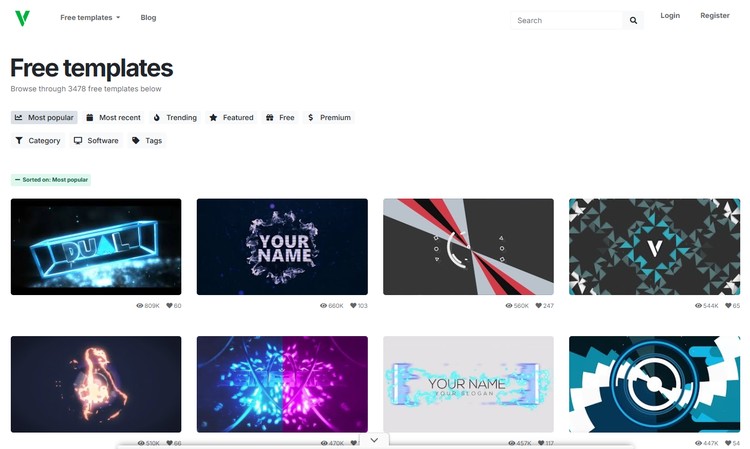Open the orange fire swirl template
This screenshot has width=750, height=449.
96,384
